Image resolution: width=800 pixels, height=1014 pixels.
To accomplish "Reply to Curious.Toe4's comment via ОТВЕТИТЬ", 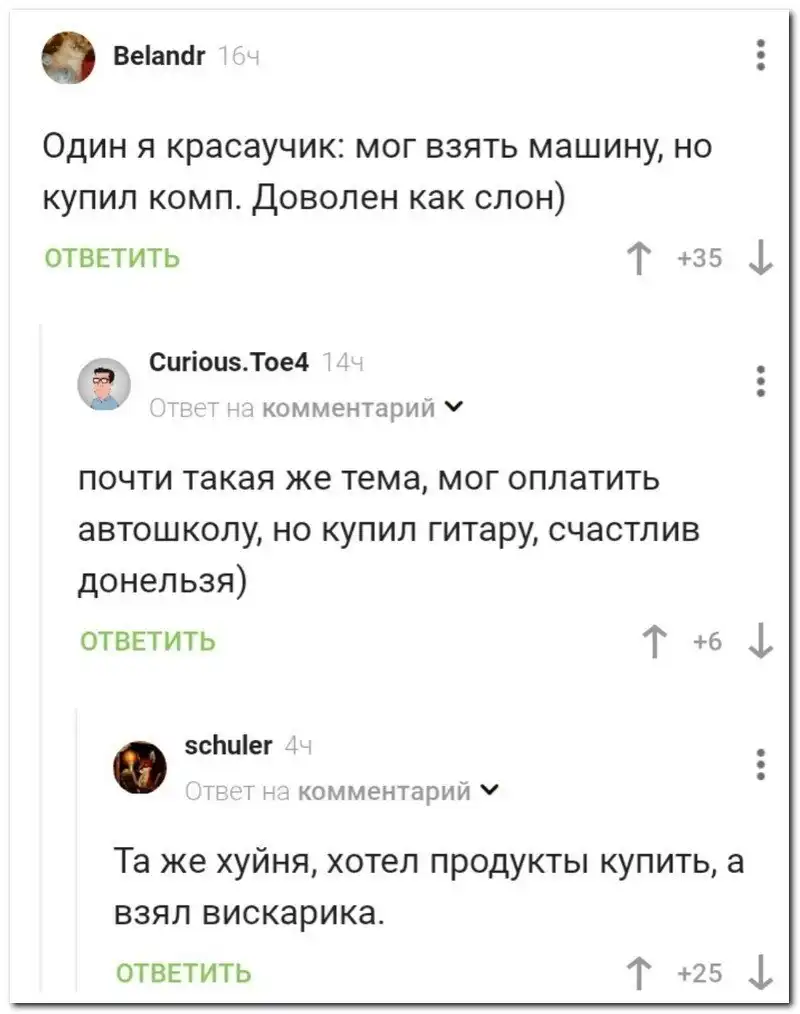I will point(148,641).
